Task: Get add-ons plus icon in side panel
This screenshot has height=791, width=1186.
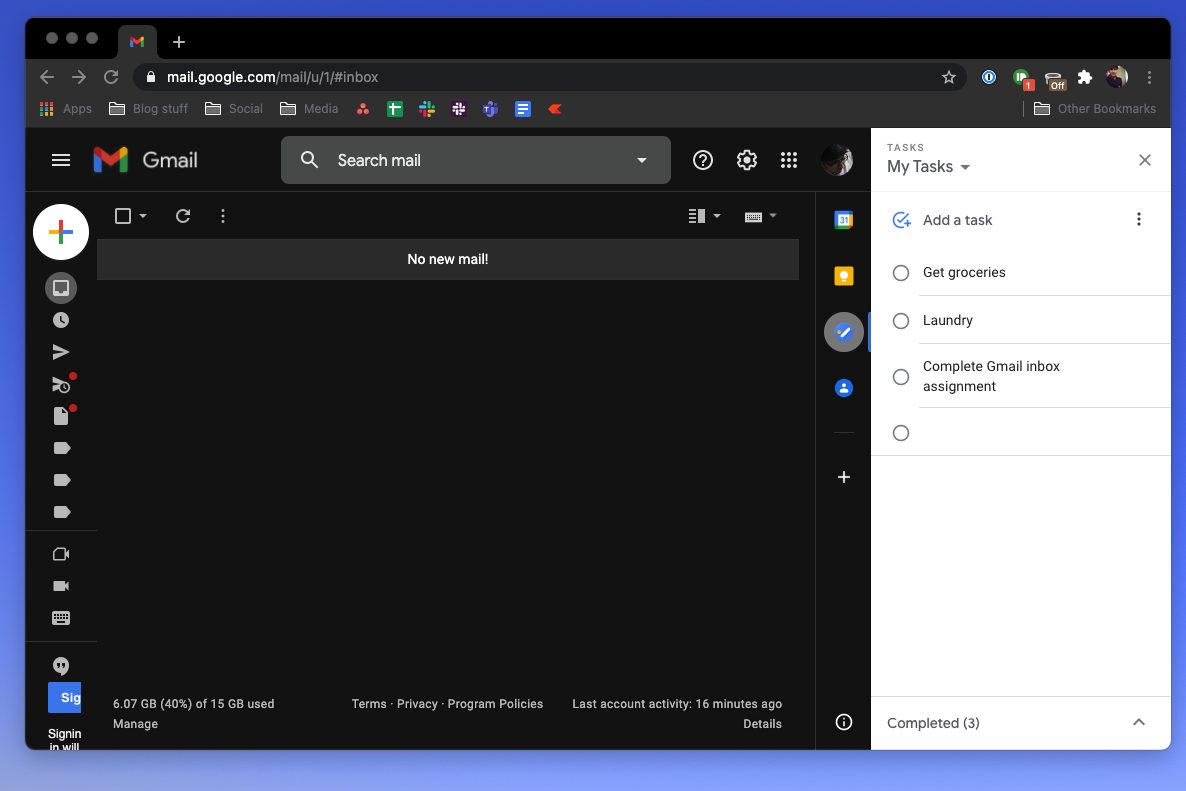Action: [843, 477]
